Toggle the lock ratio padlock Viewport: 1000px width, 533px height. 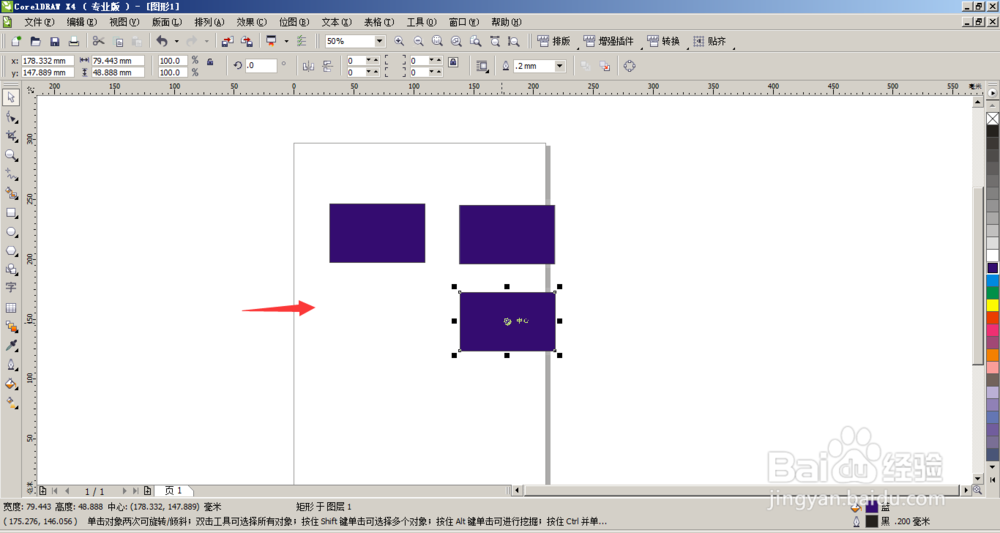coord(210,62)
